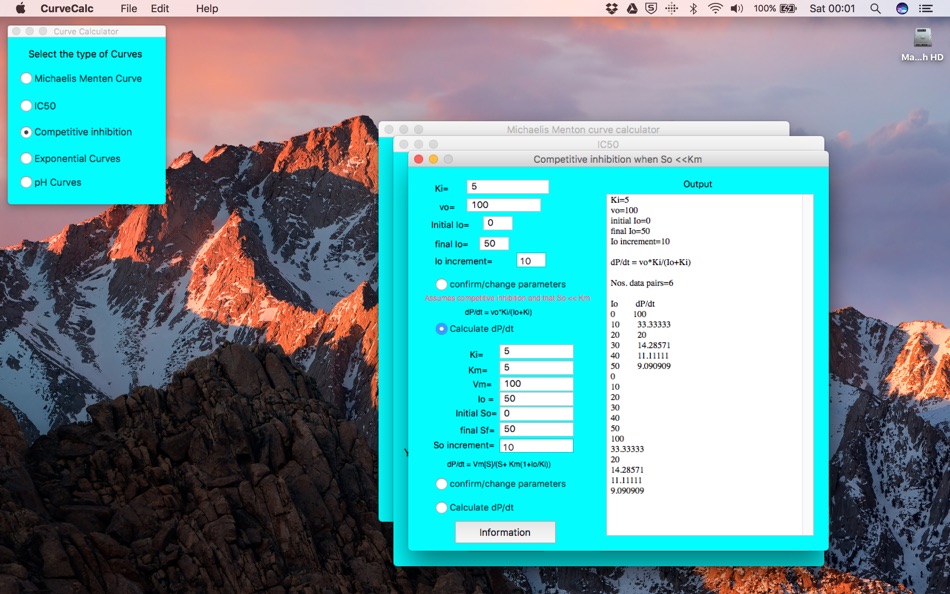Click the 'Io increment=10' line in Output

tap(640, 241)
